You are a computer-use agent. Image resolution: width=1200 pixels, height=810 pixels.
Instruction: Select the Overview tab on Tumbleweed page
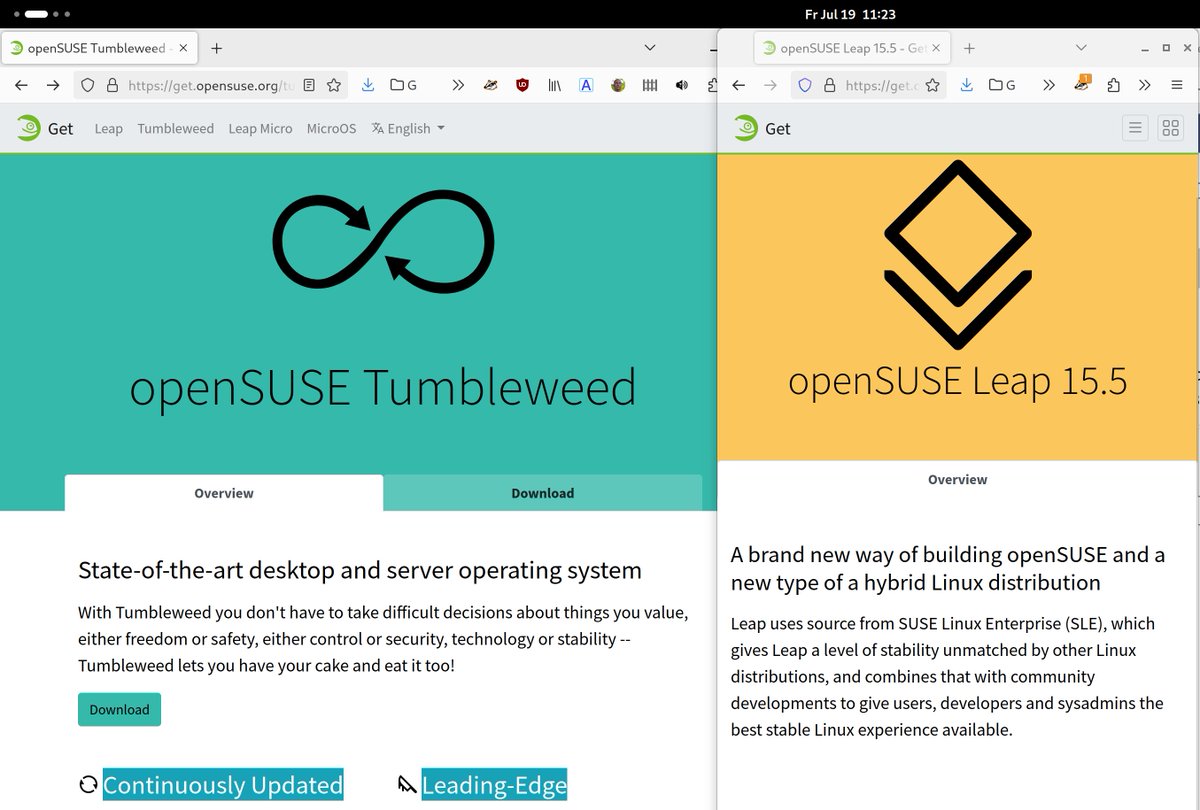click(224, 493)
